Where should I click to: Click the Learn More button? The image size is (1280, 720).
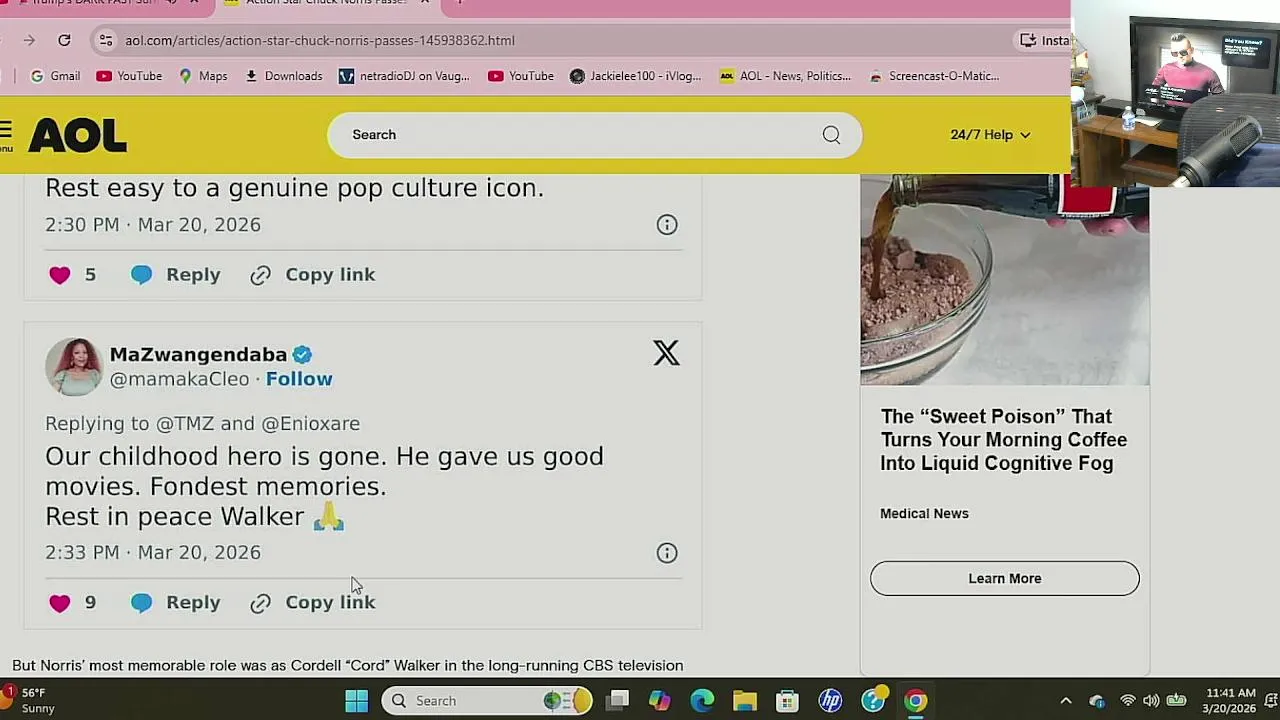(1005, 579)
